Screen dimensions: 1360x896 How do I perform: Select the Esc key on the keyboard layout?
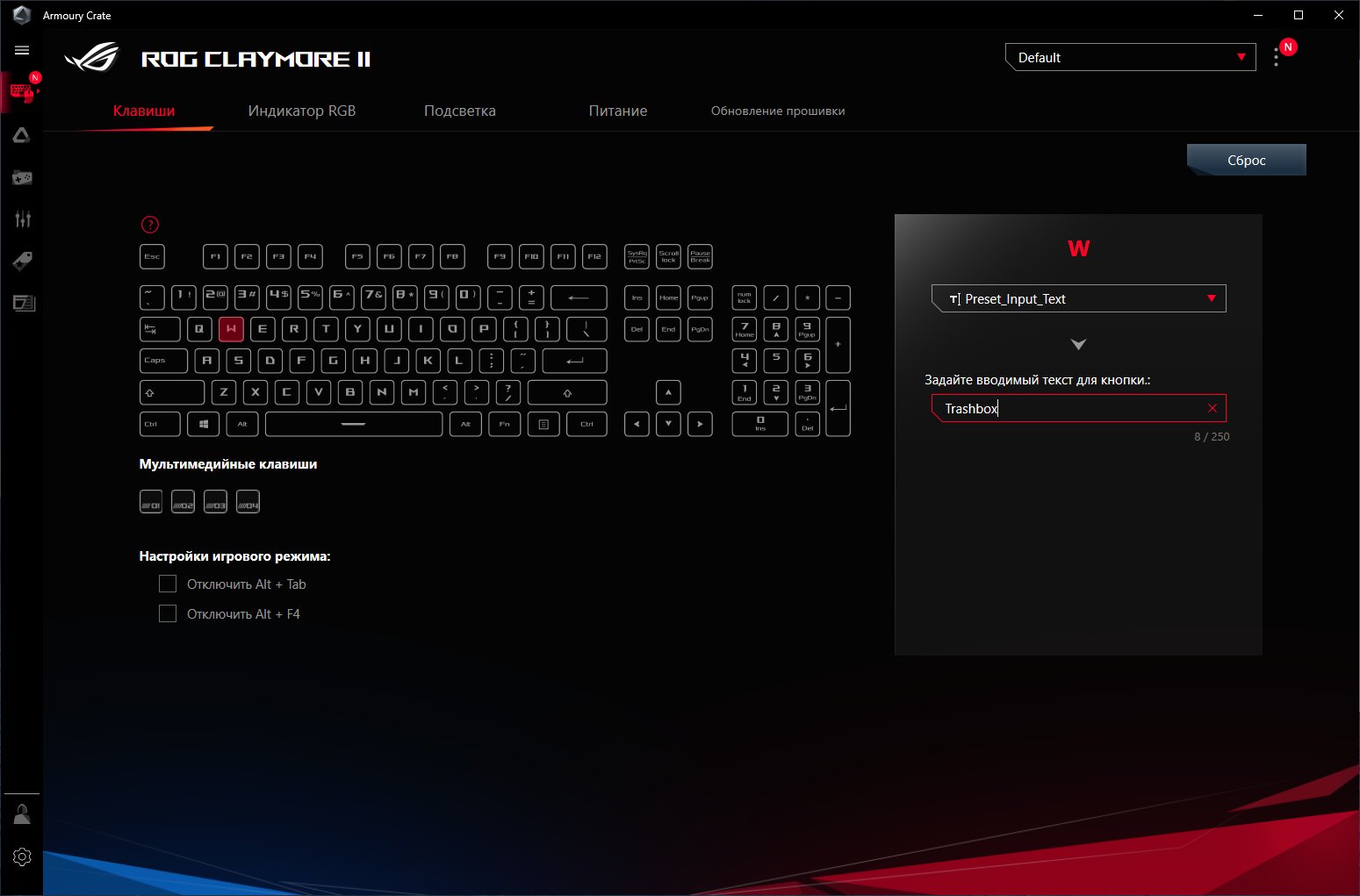(152, 257)
